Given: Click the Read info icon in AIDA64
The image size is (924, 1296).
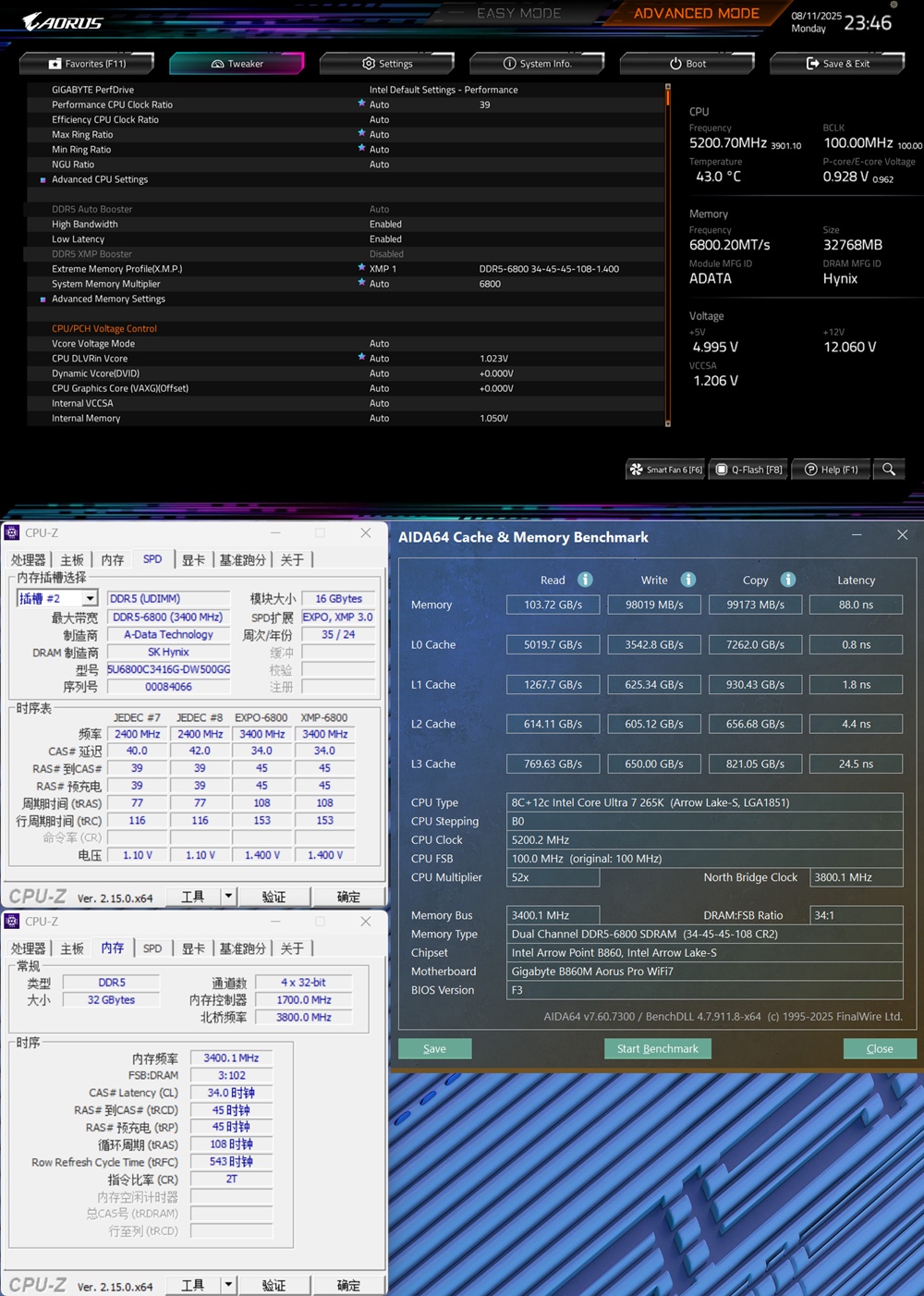Looking at the screenshot, I should coord(585,580).
